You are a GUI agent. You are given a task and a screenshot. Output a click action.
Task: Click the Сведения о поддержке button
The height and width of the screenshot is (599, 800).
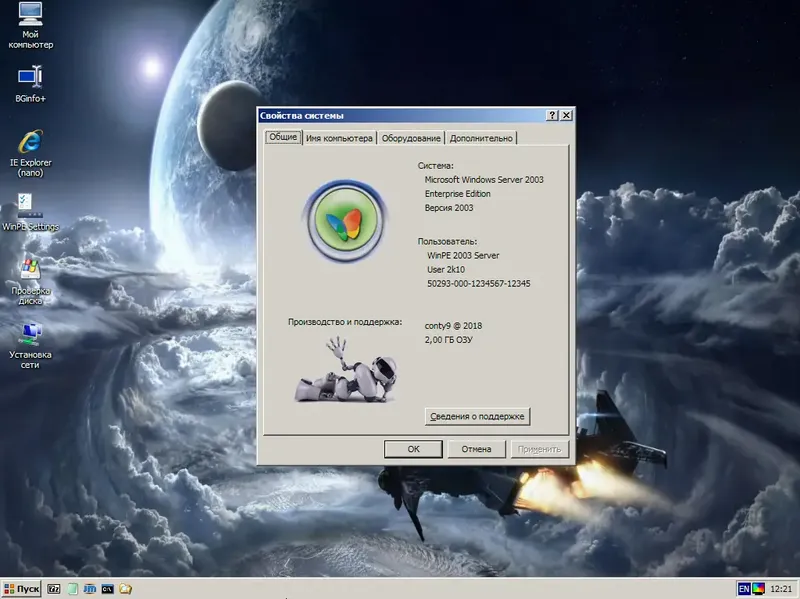[x=477, y=416]
